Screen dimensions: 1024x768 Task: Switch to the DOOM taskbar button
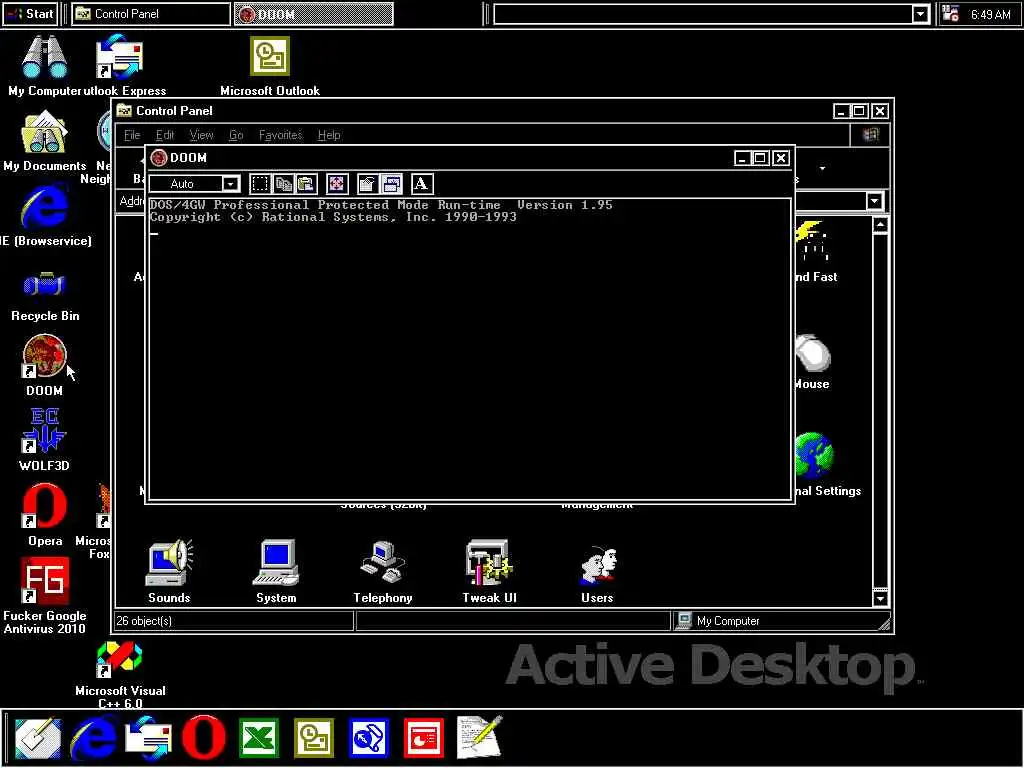coord(314,14)
